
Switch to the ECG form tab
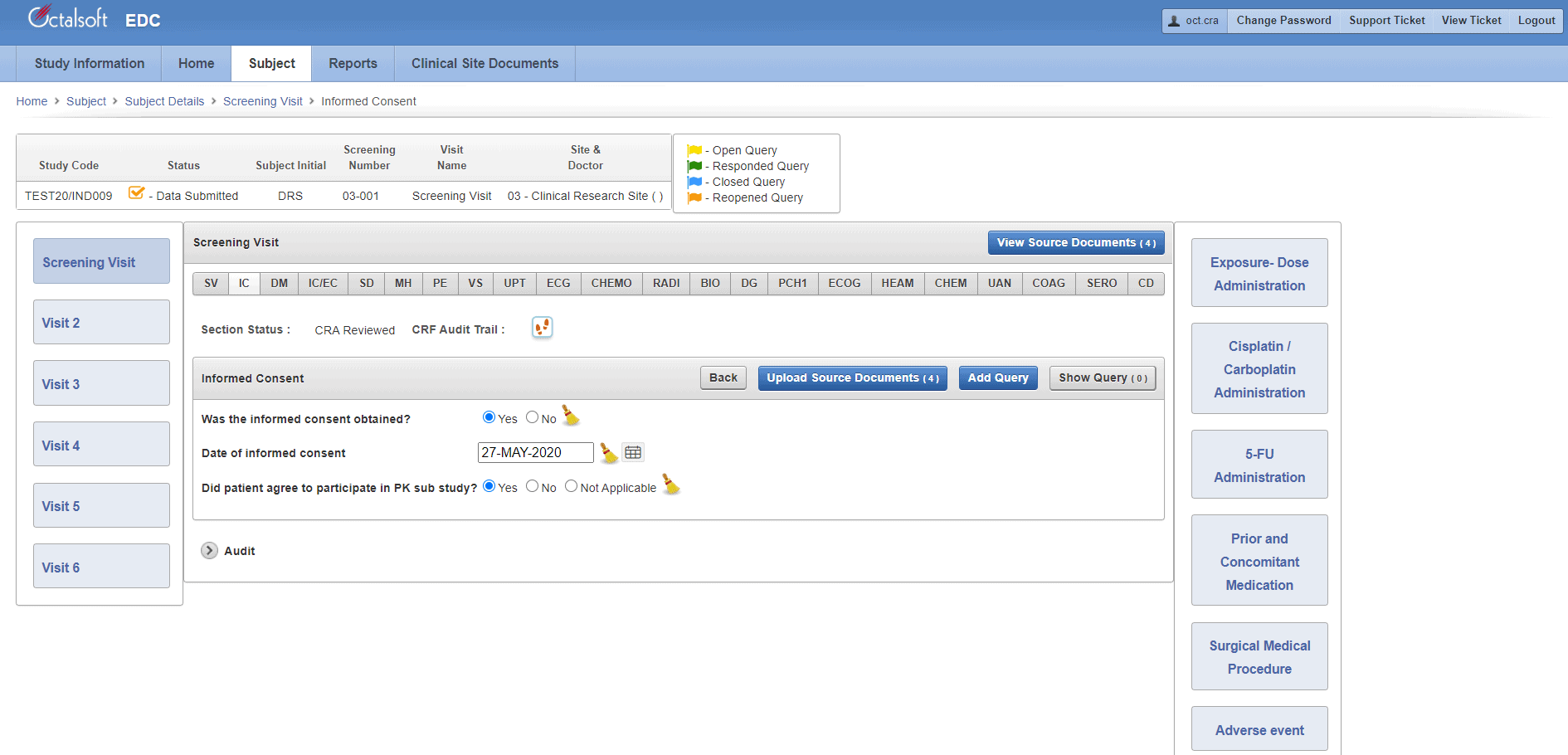point(558,284)
